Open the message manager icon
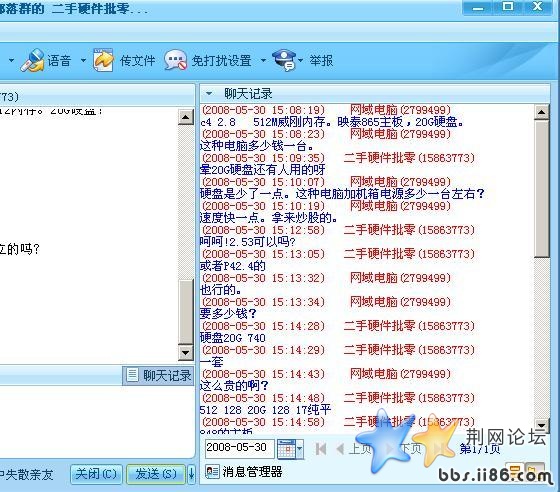 (212, 472)
